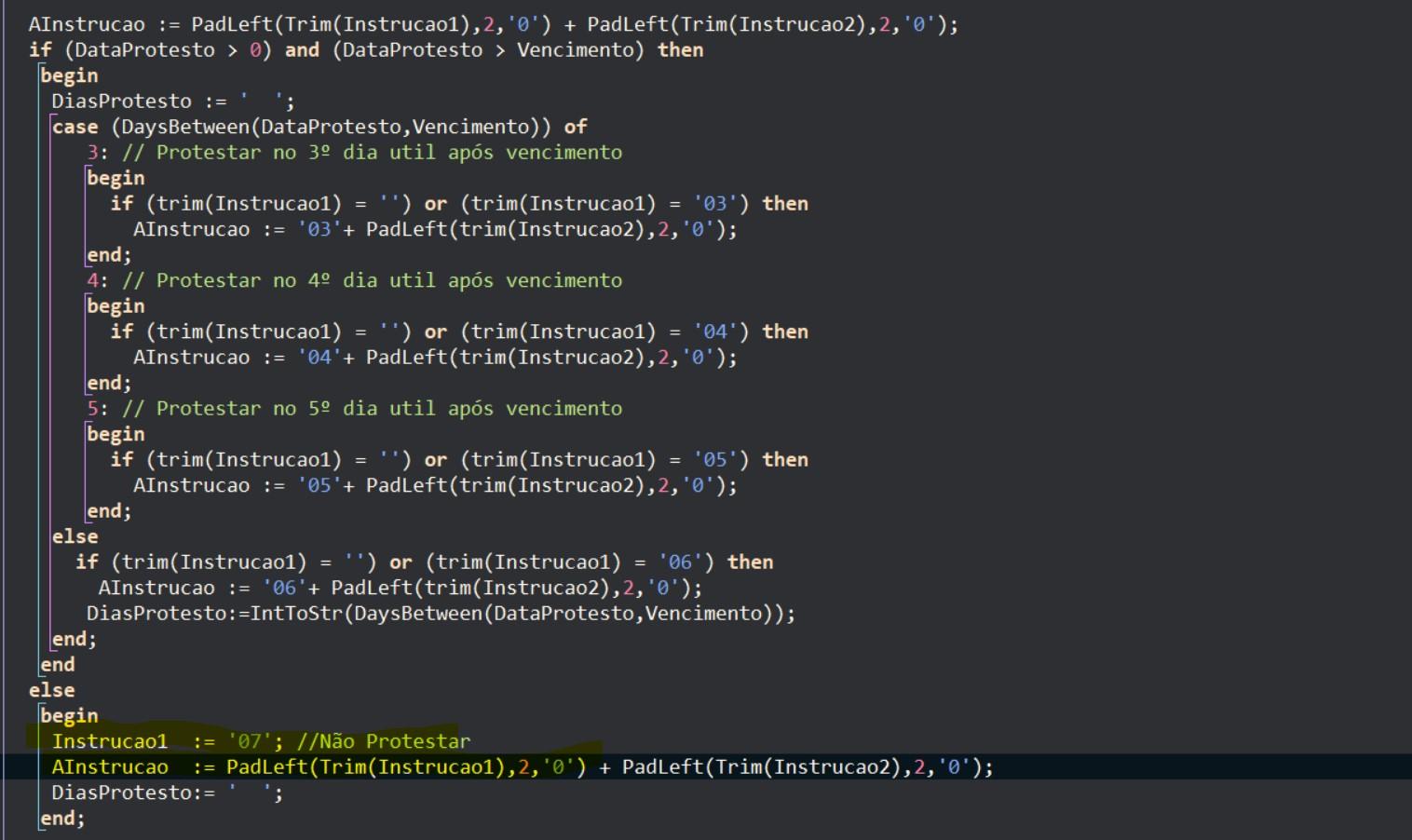
Task: Click the '04' string literal in the AInstrucao line
Action: pos(319,358)
